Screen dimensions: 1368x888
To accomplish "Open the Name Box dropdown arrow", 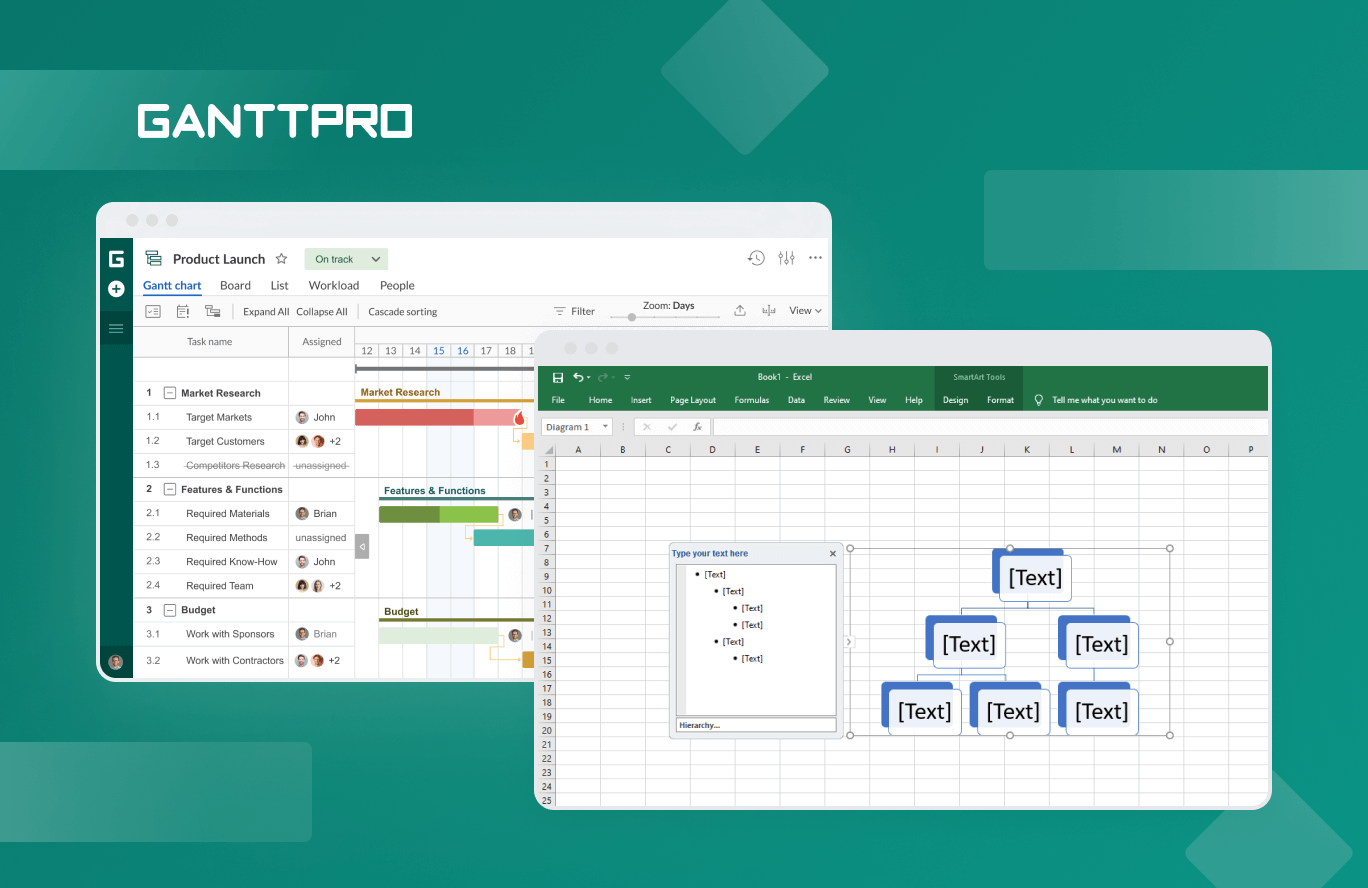I will coord(605,427).
